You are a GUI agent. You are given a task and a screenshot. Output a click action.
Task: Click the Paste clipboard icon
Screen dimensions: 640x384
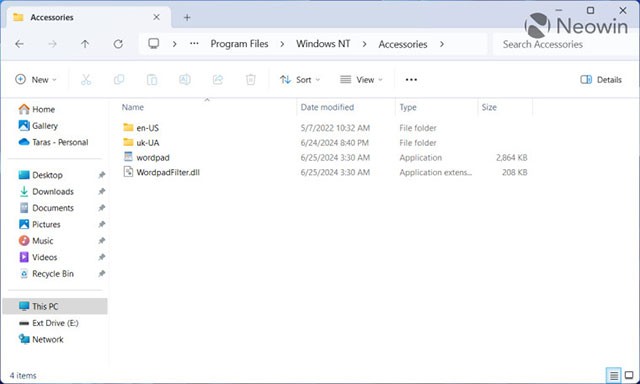tap(152, 80)
